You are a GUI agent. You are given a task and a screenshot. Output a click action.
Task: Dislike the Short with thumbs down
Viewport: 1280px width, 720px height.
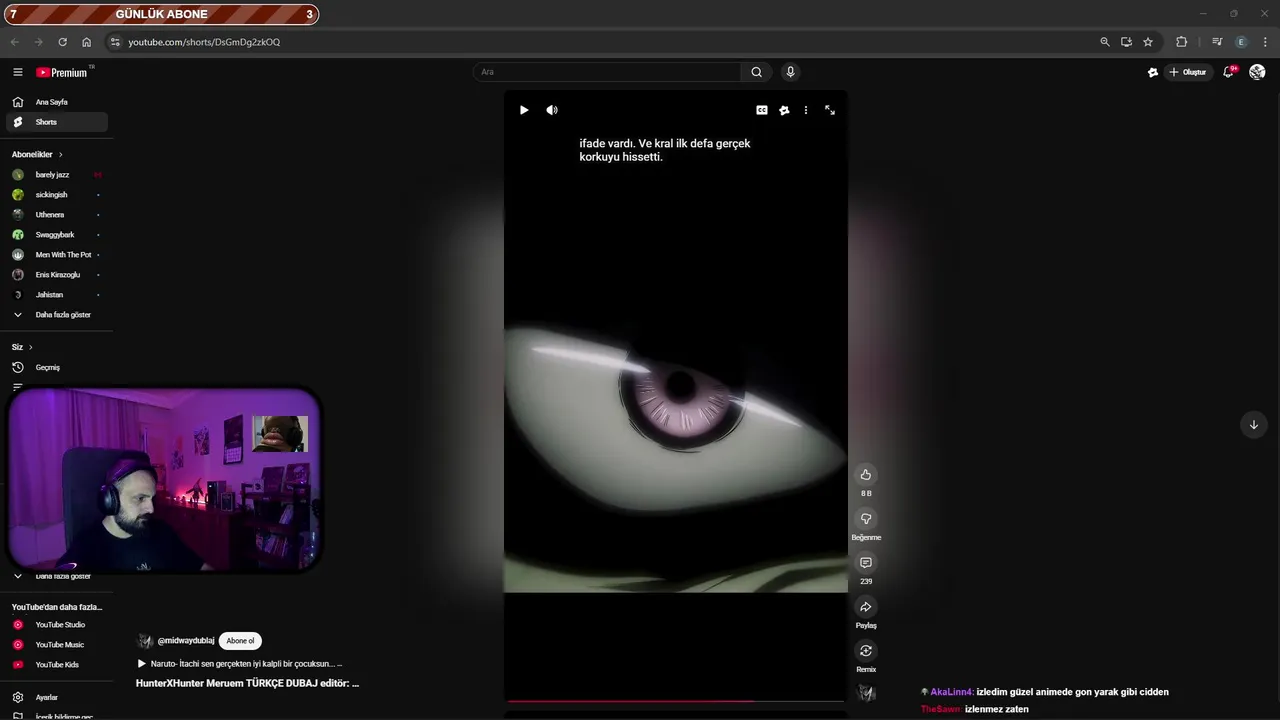(x=866, y=519)
